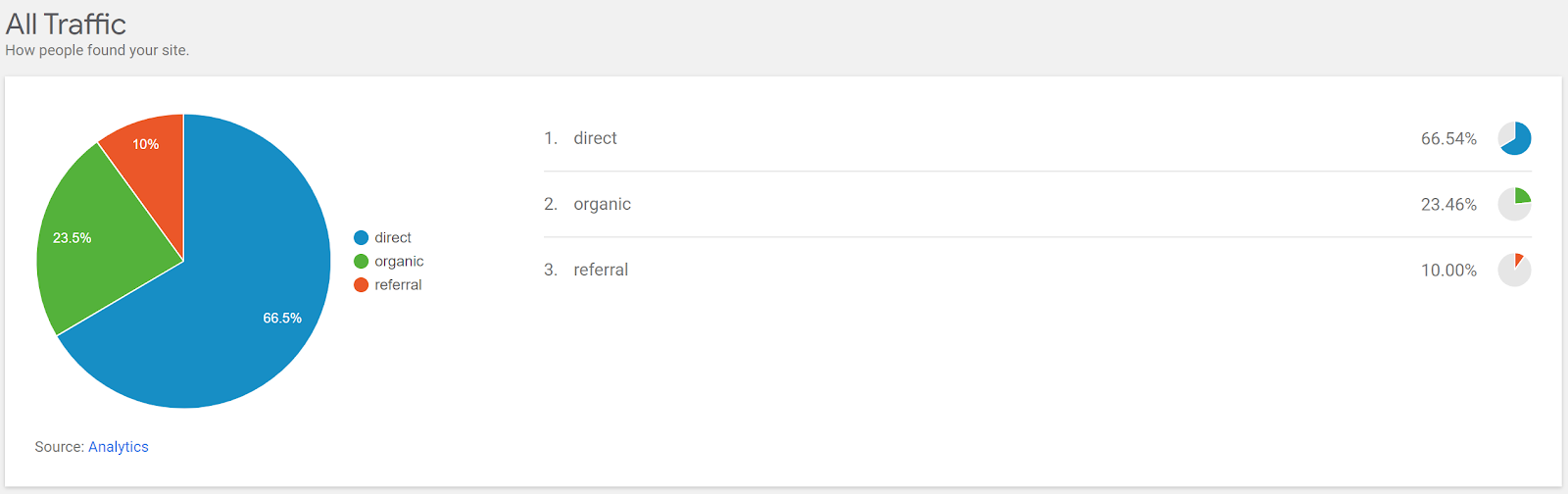
Task: Click the referral legend label text
Action: point(398,285)
